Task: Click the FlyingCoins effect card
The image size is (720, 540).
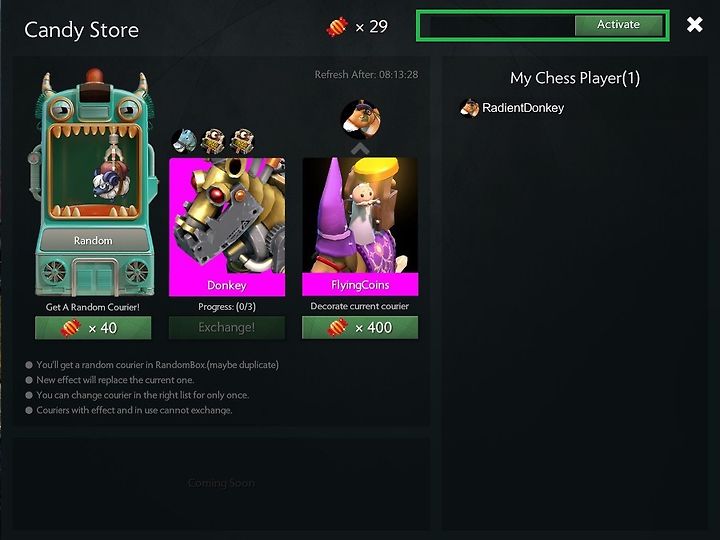Action: 360,227
